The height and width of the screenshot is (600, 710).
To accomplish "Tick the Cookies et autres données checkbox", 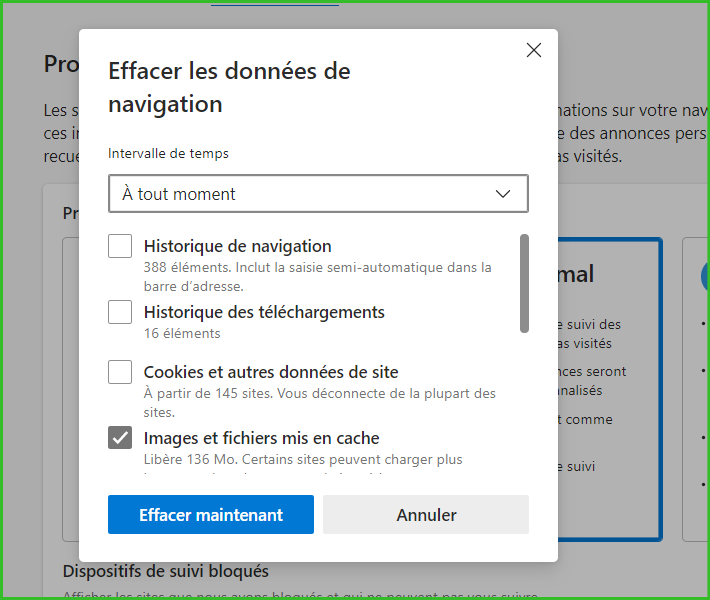I will click(120, 372).
